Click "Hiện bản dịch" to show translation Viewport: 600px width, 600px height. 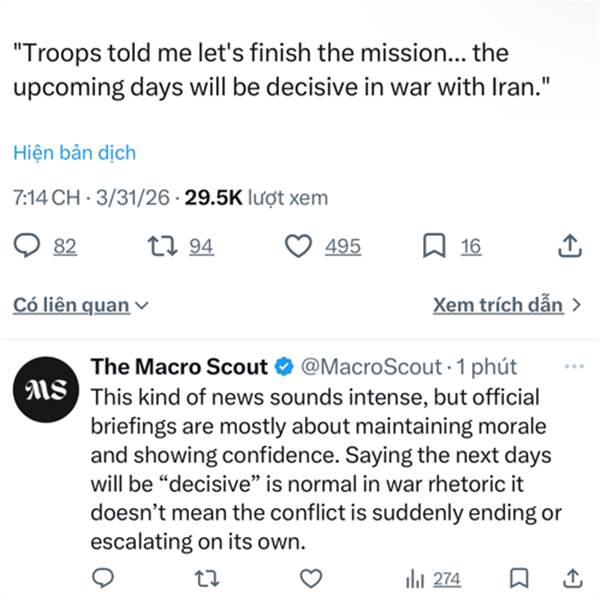[74, 153]
